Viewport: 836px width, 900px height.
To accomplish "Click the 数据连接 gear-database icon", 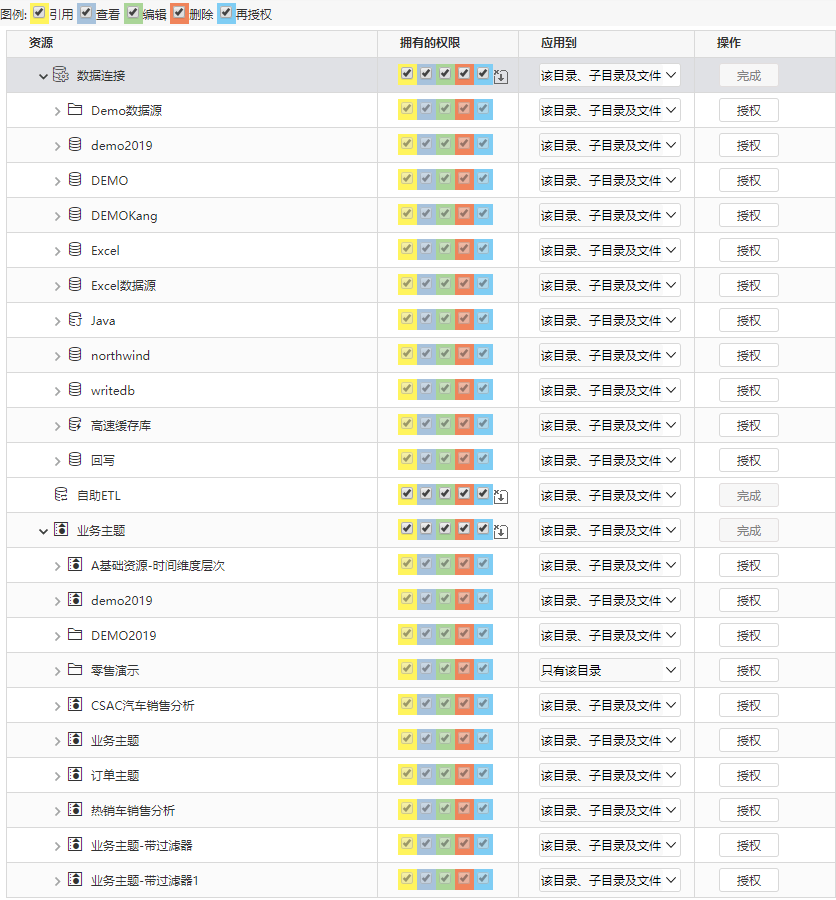I will [60, 75].
